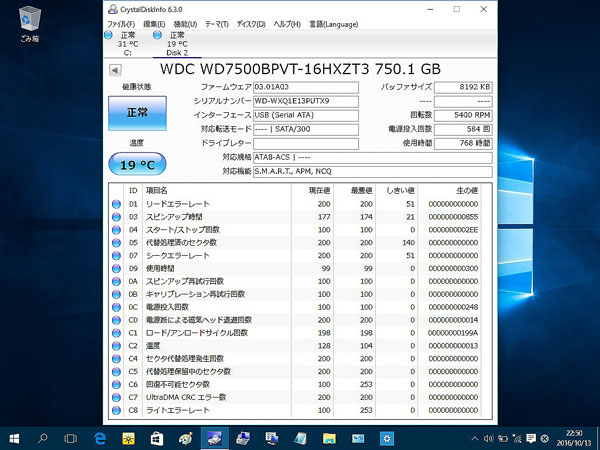Click the status icon of row C2 温度
The image size is (600, 450).
116,346
